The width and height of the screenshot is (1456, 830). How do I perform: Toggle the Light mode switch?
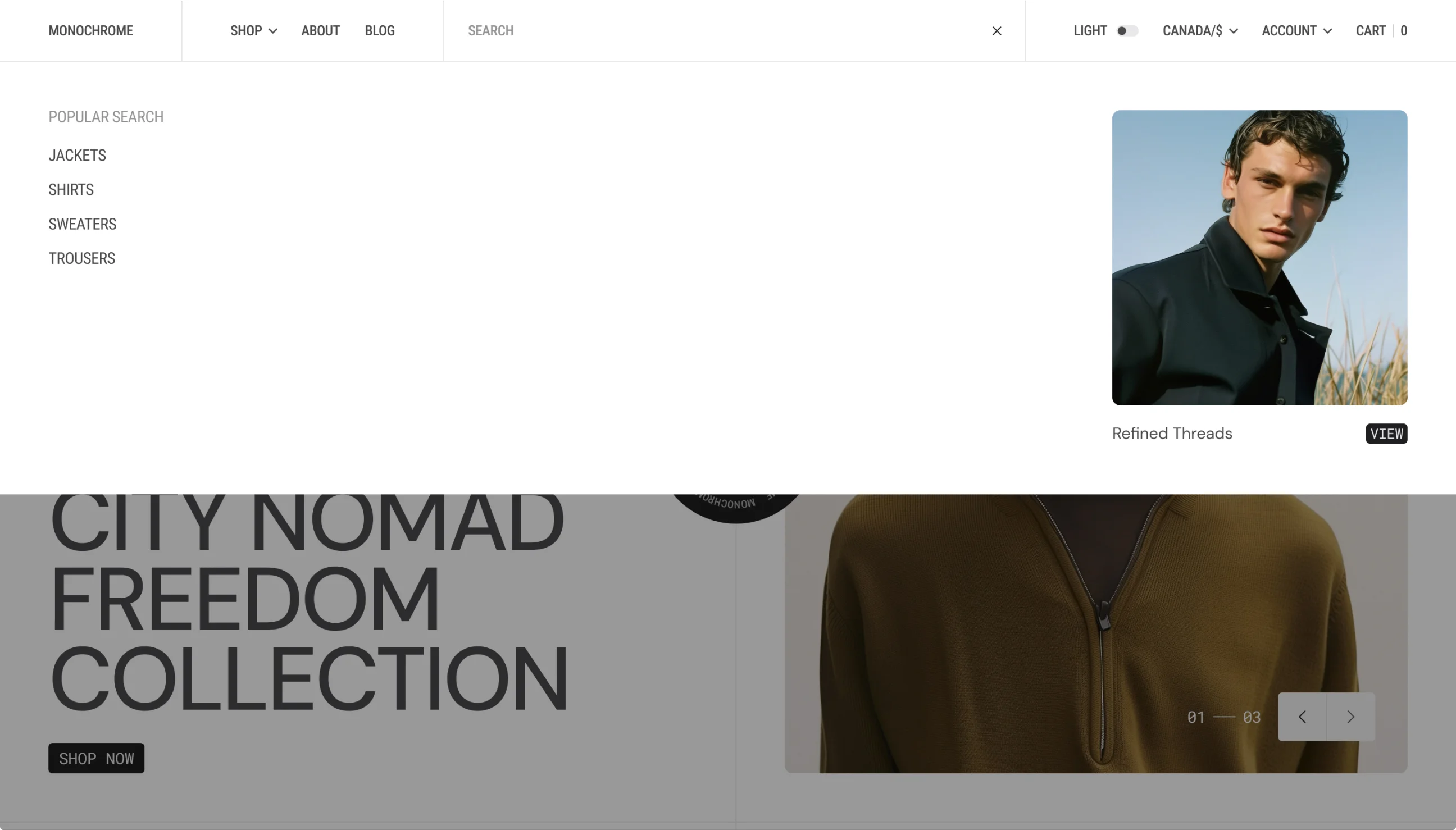[x=1127, y=31]
